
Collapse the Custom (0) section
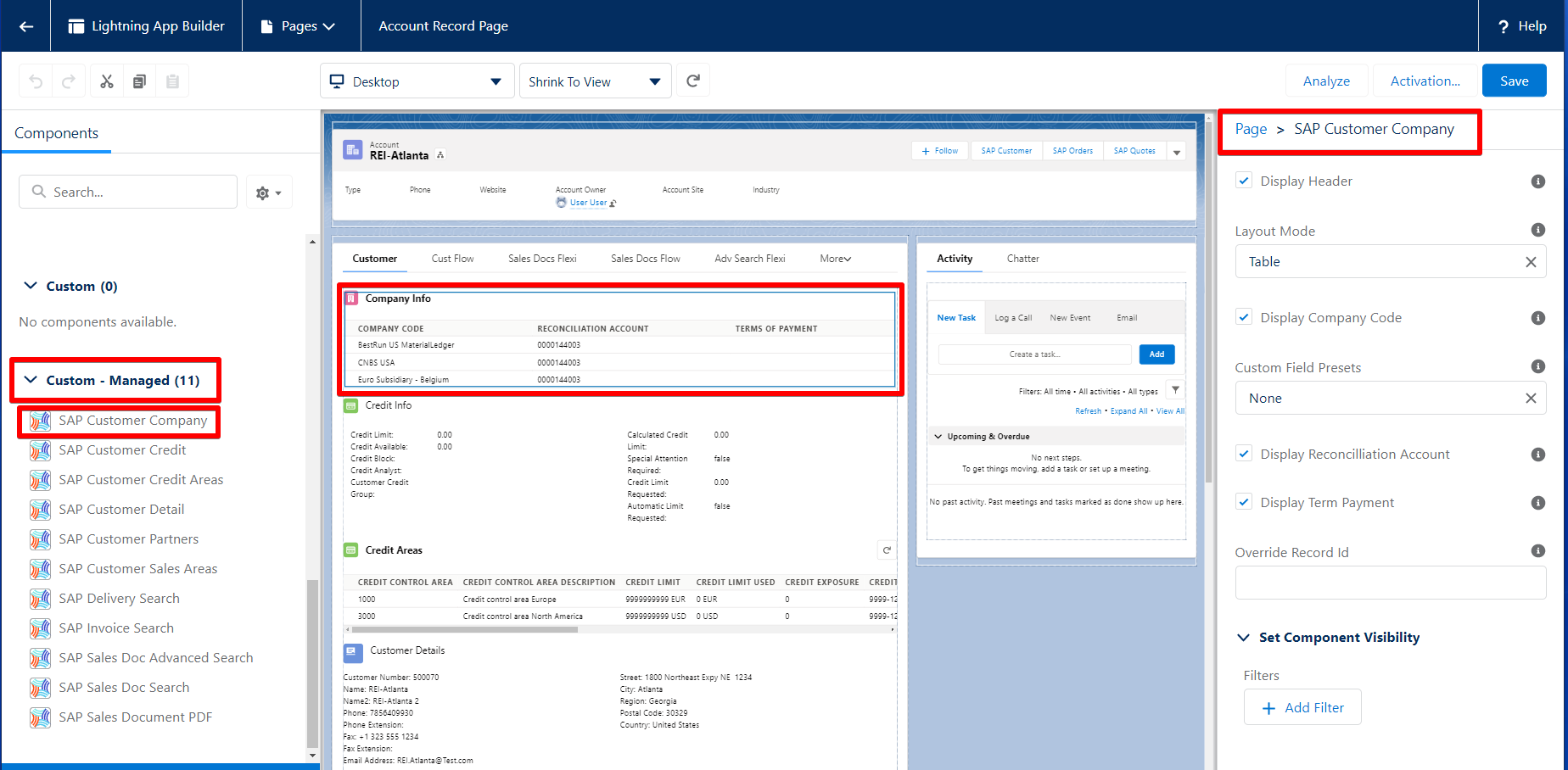click(x=31, y=286)
